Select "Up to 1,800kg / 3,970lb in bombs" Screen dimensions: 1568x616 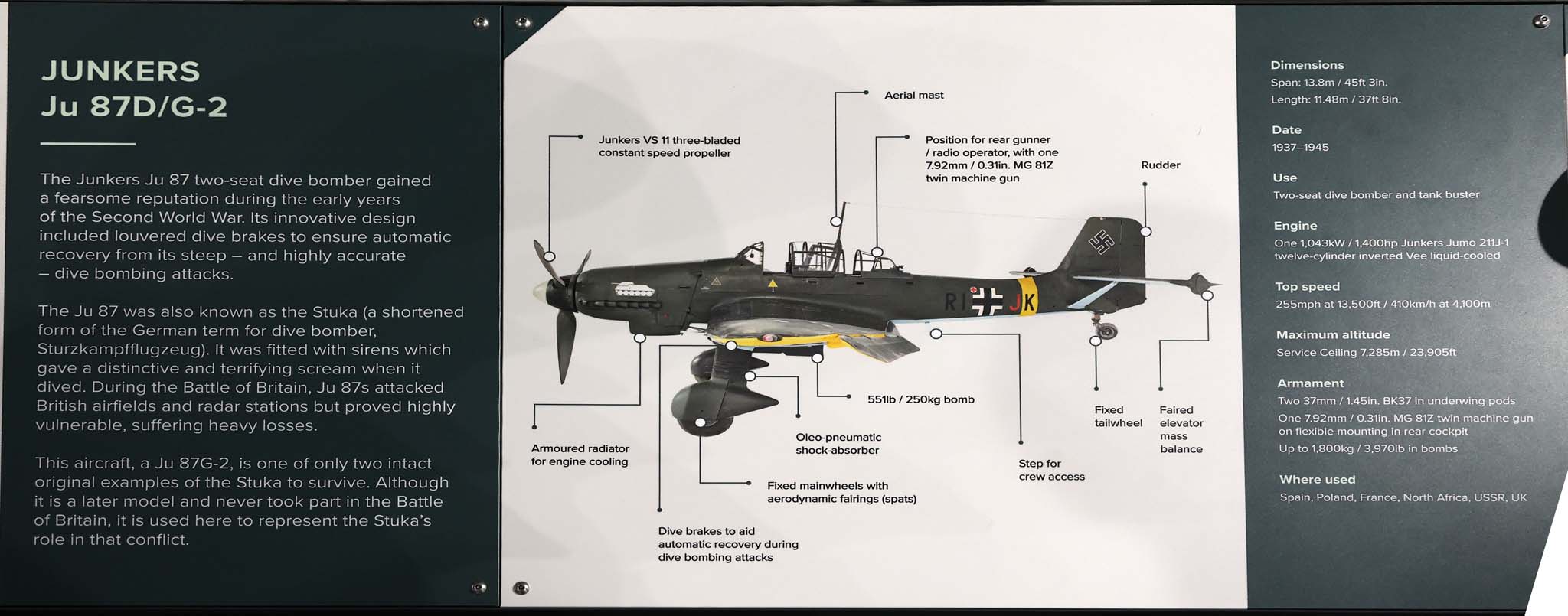pos(1368,449)
